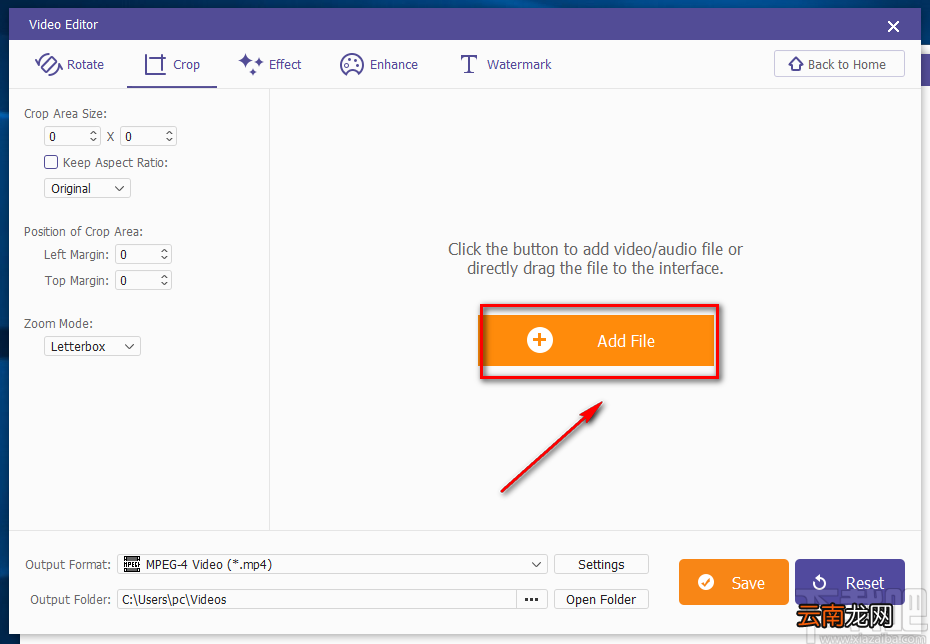Image resolution: width=930 pixels, height=644 pixels.
Task: Click the Enhance palette icon
Action: coord(352,65)
